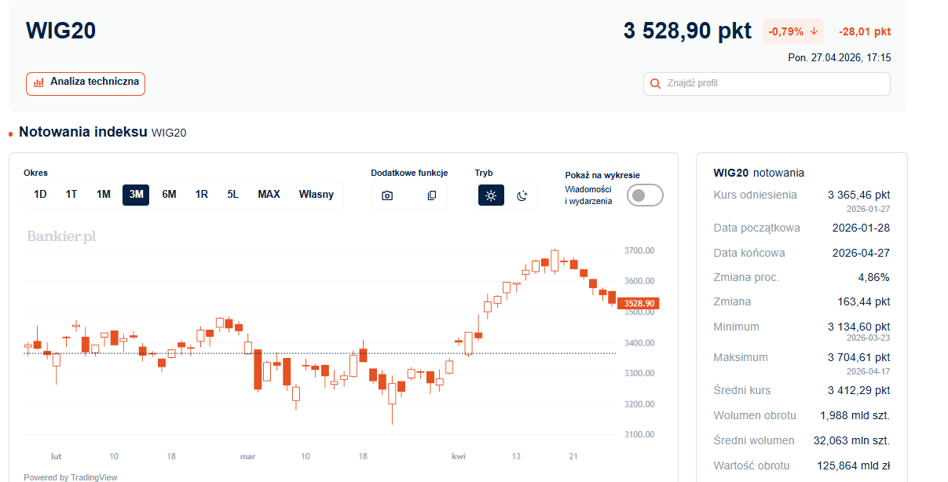Click the 3700.00 axis label
948x482 pixels.
pos(639,250)
